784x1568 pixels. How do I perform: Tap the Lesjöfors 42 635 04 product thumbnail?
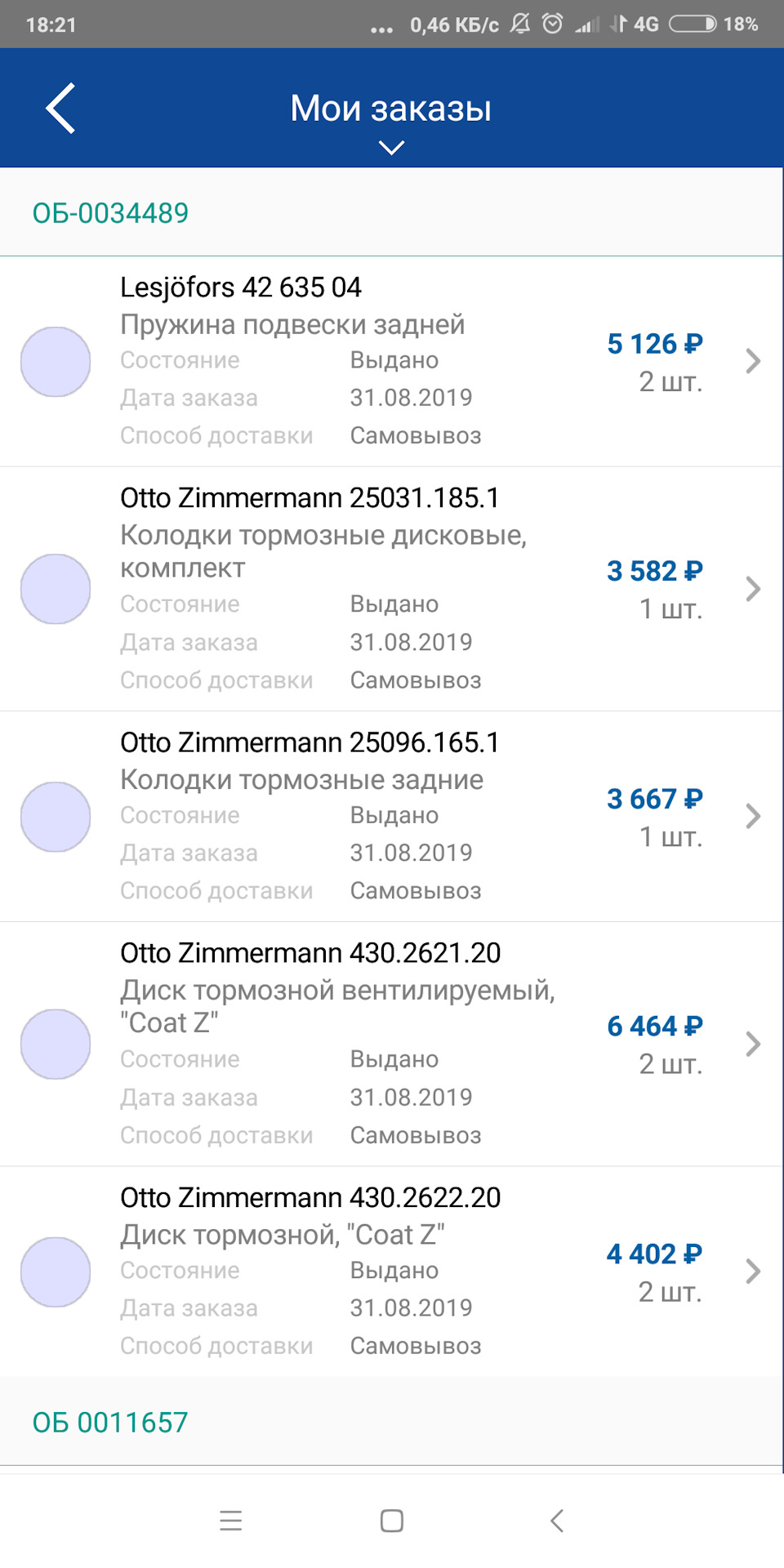coord(56,362)
